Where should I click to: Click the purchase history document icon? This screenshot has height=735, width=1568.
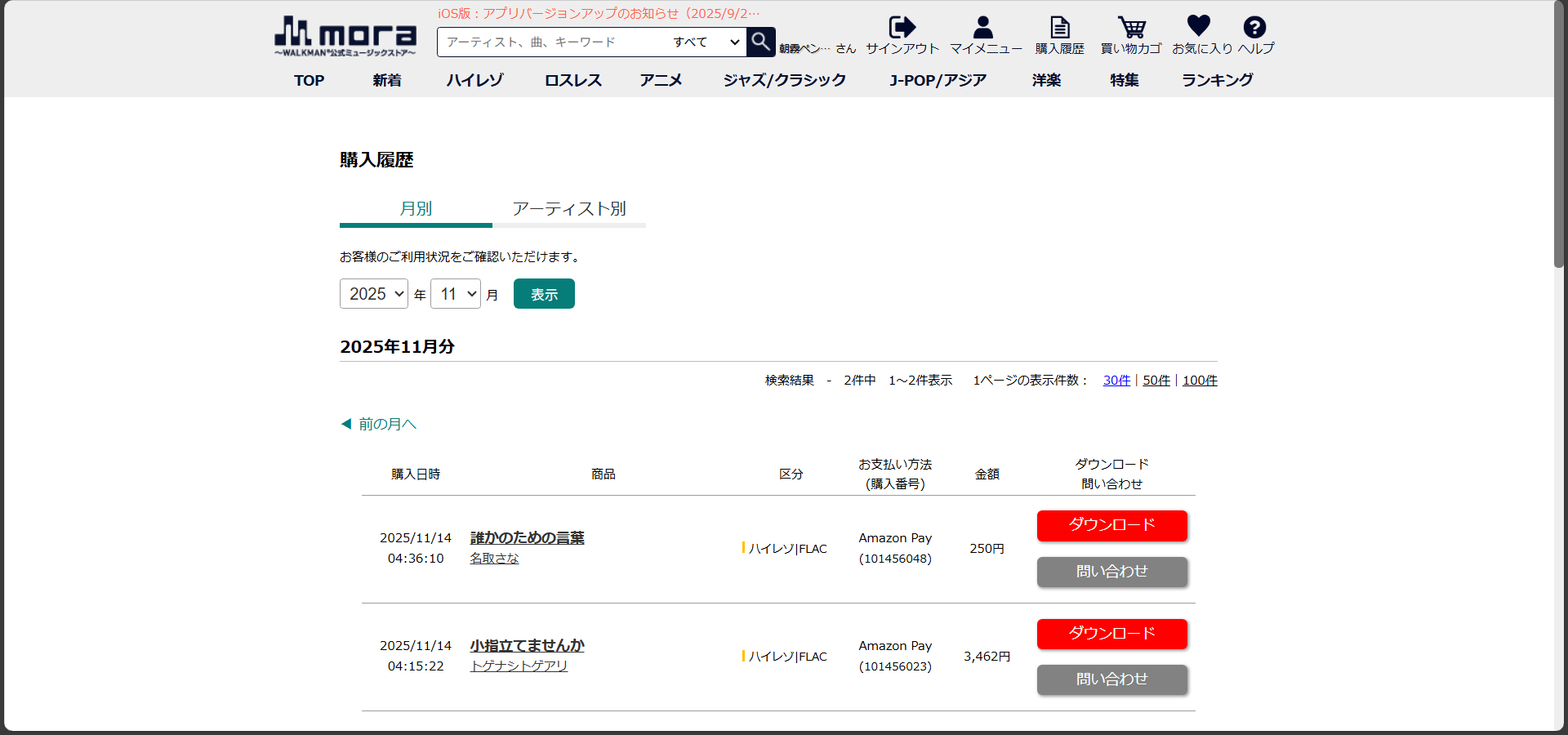[x=1059, y=28]
